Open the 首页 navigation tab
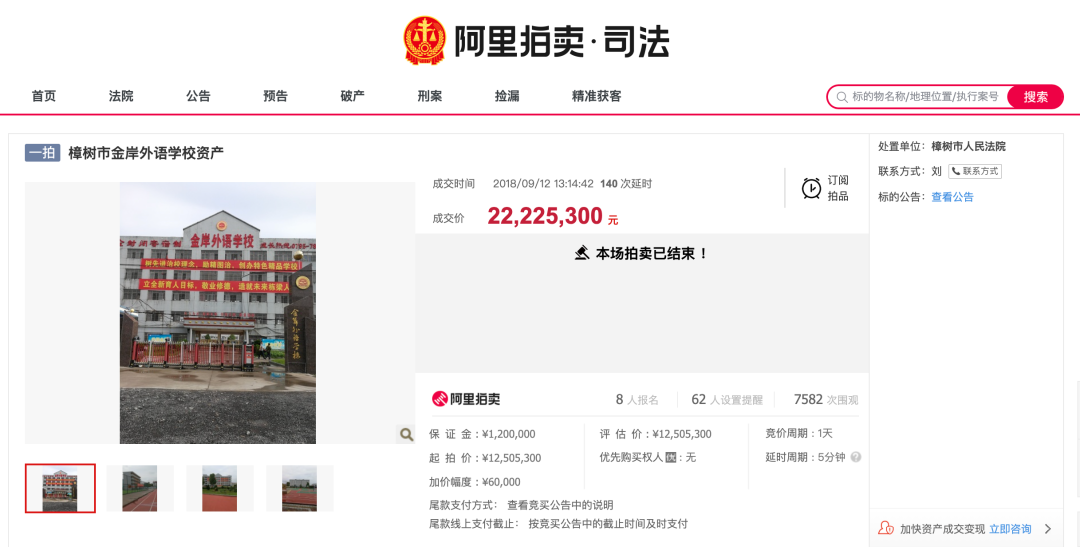1080x547 pixels. 43,96
